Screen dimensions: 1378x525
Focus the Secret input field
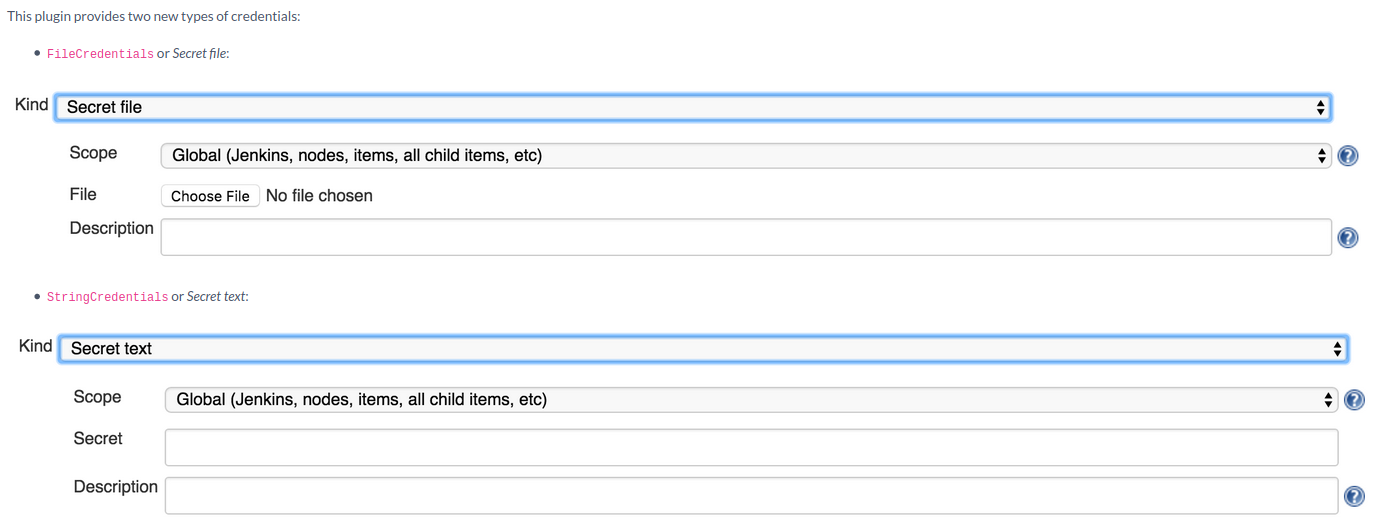(x=751, y=447)
